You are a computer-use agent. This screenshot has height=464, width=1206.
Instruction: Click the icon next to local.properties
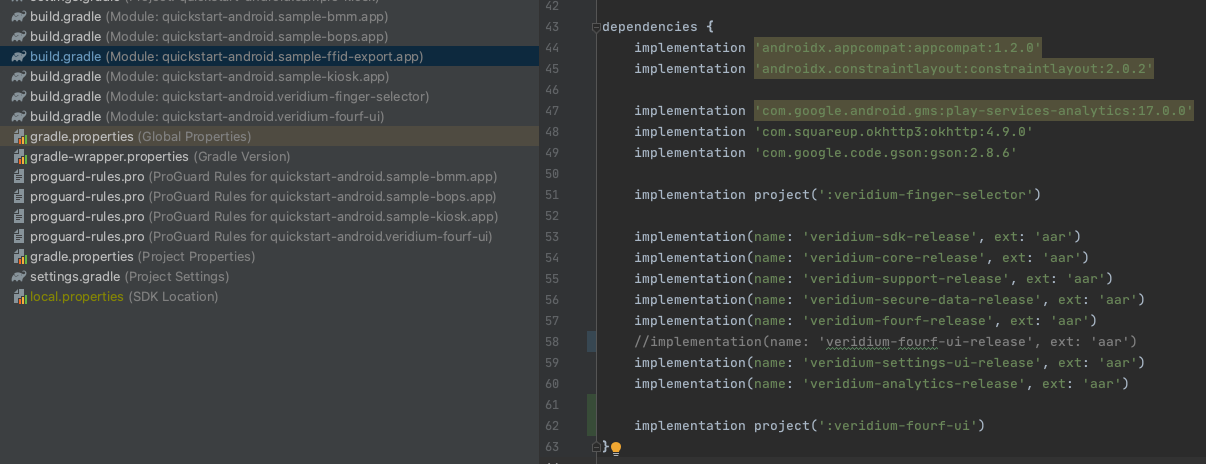point(19,297)
